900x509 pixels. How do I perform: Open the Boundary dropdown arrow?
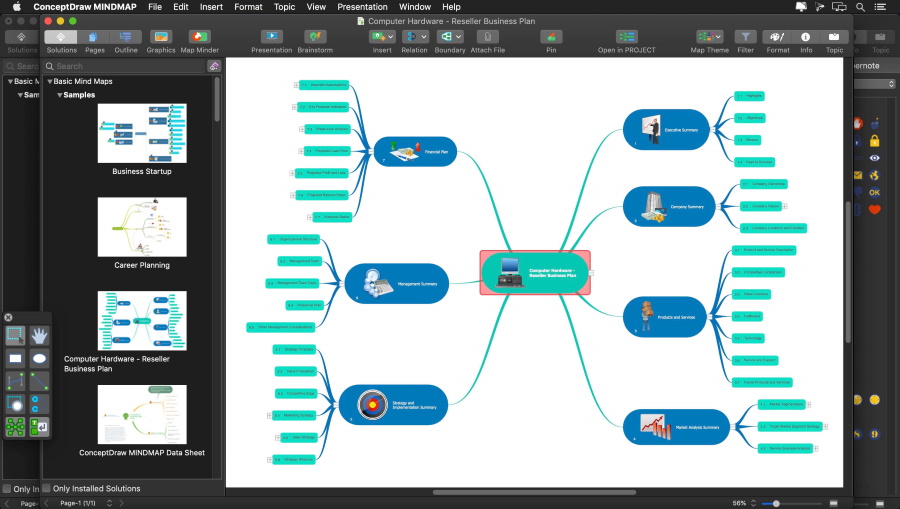pos(459,37)
